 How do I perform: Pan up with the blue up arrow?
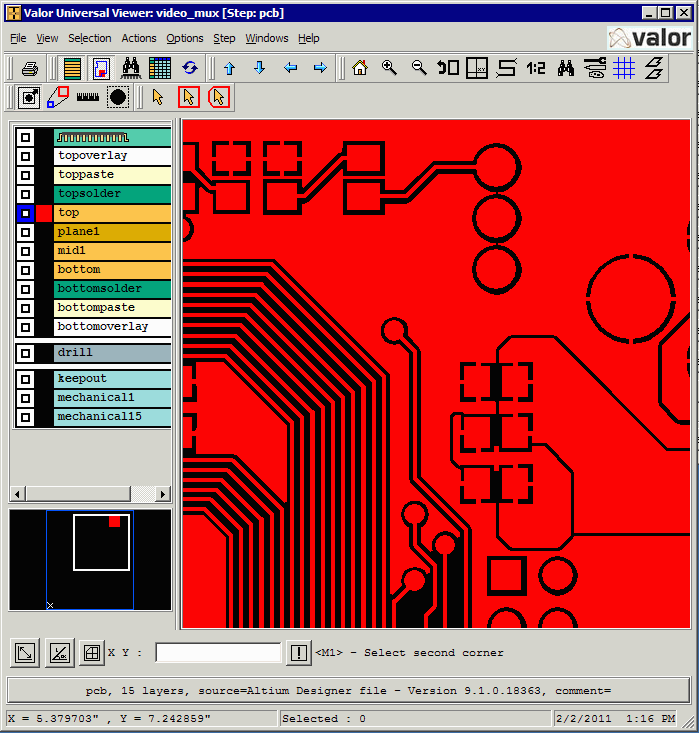(x=229, y=69)
